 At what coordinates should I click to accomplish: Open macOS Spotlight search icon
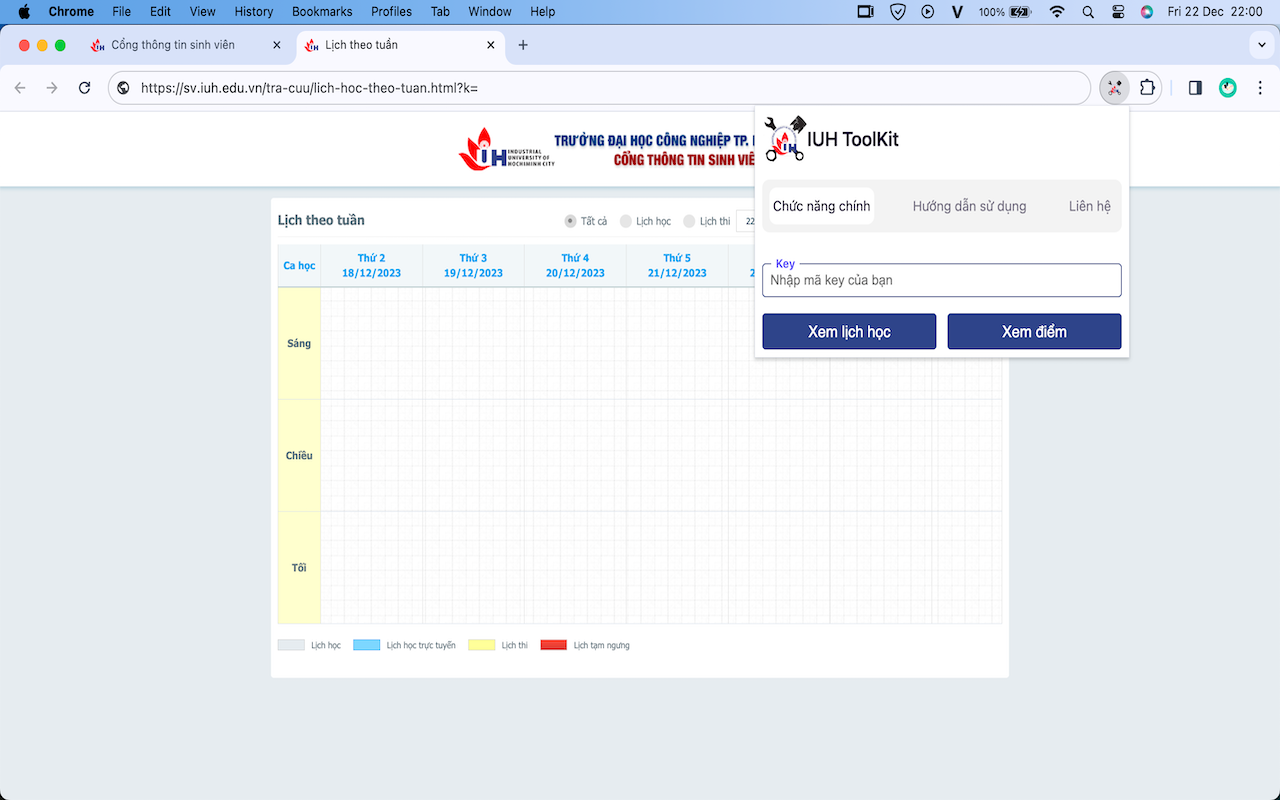coord(1088,12)
